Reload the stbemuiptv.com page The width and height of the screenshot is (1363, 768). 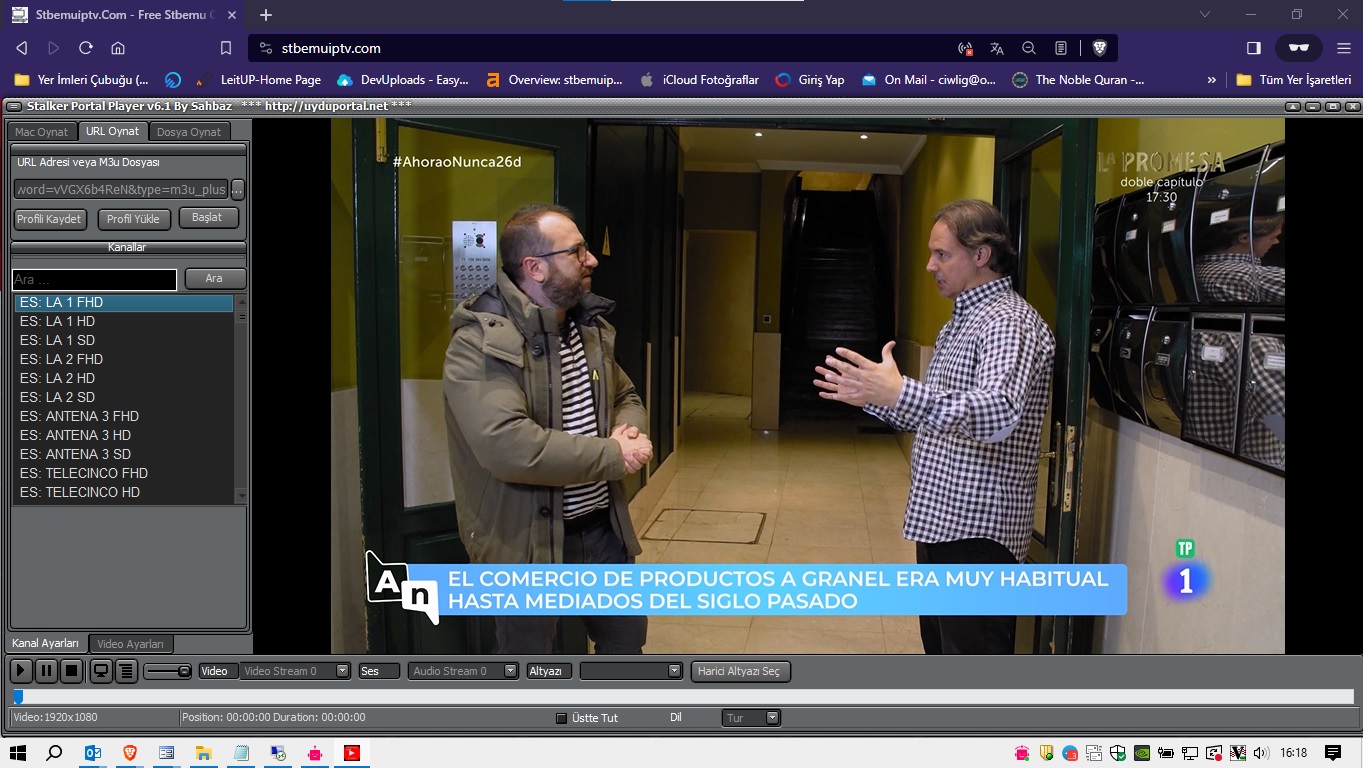(86, 48)
